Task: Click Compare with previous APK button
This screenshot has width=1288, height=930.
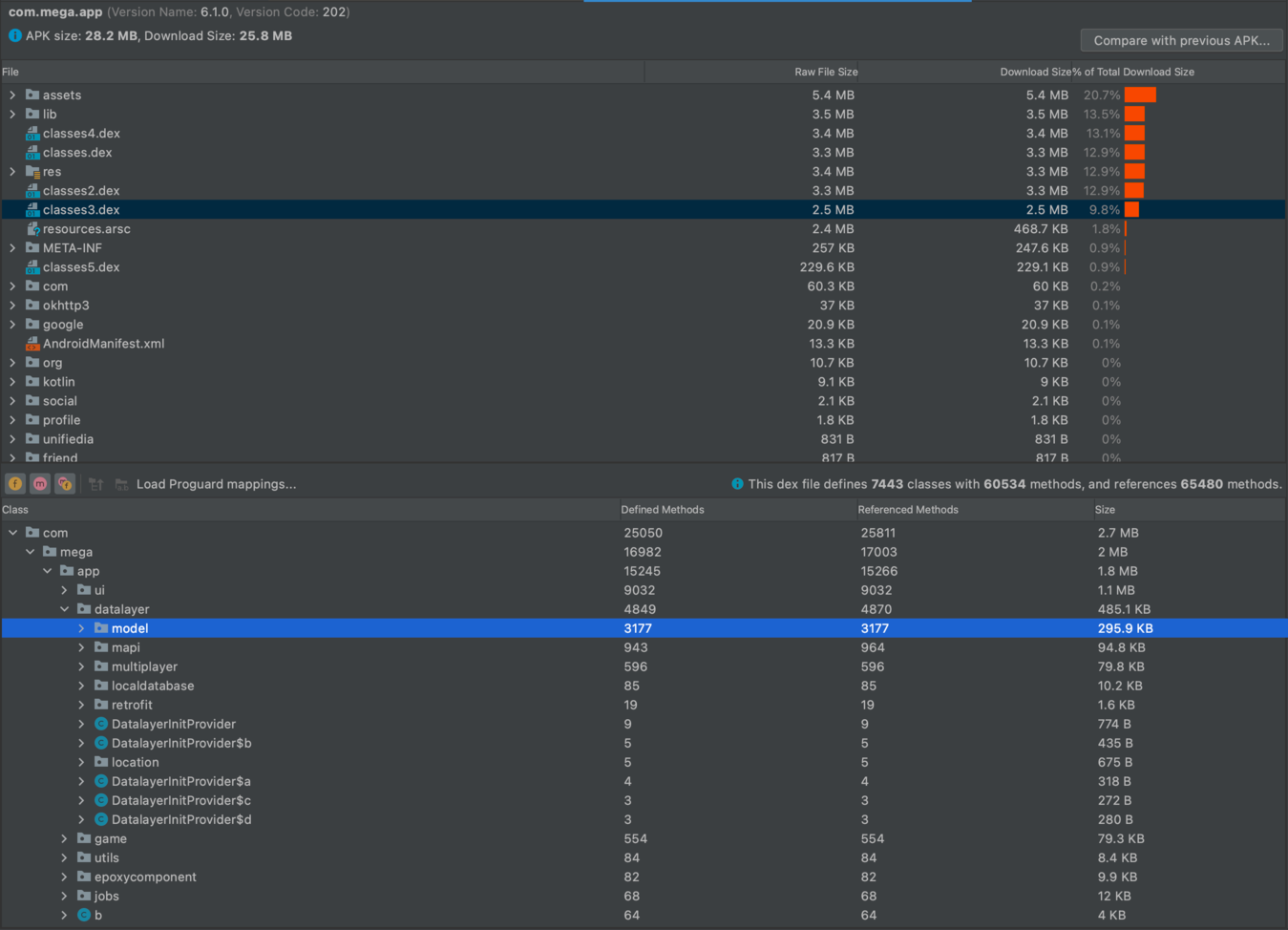Action: point(1181,40)
